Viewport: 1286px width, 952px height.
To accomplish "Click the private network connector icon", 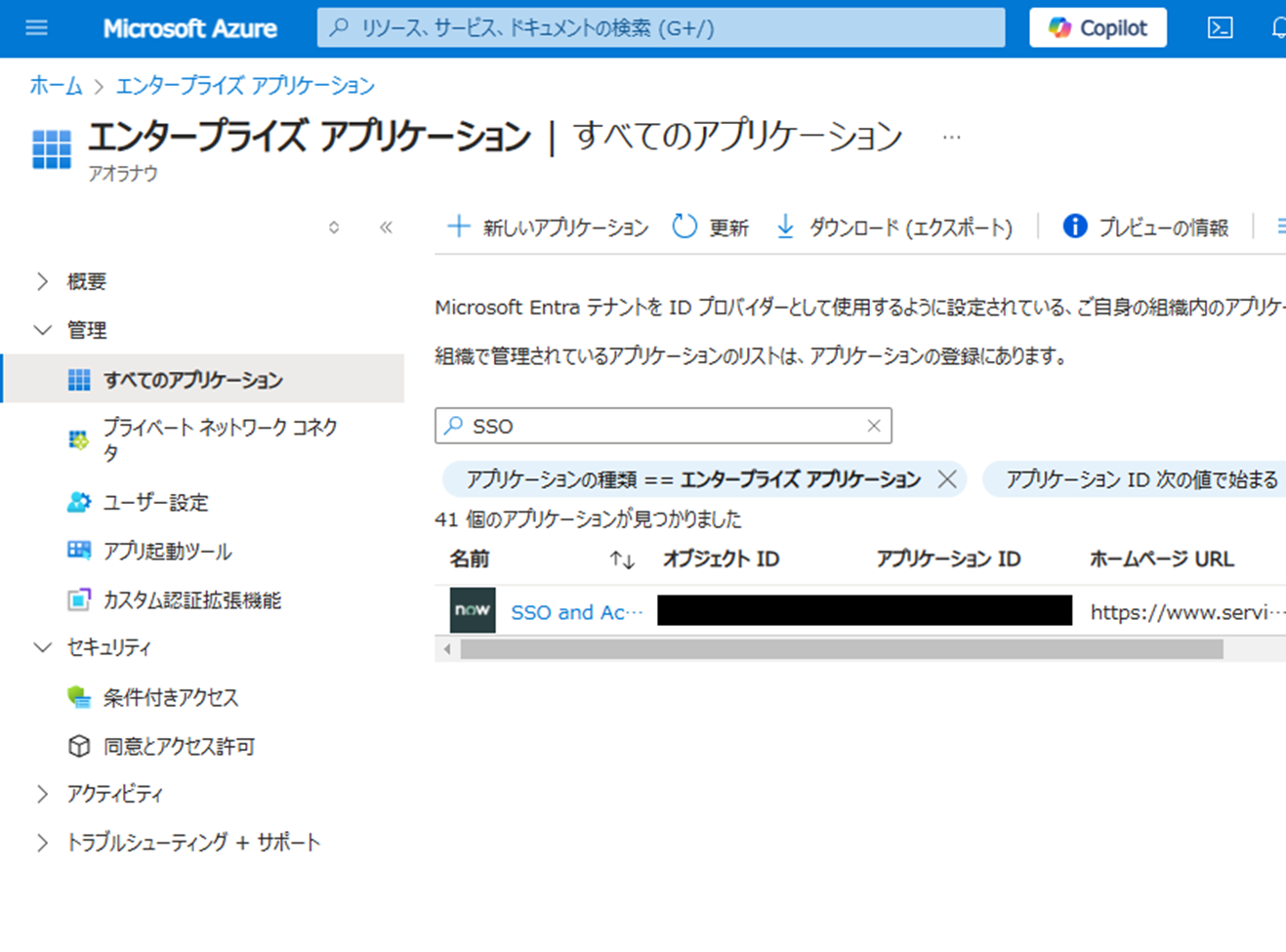I will click(78, 440).
